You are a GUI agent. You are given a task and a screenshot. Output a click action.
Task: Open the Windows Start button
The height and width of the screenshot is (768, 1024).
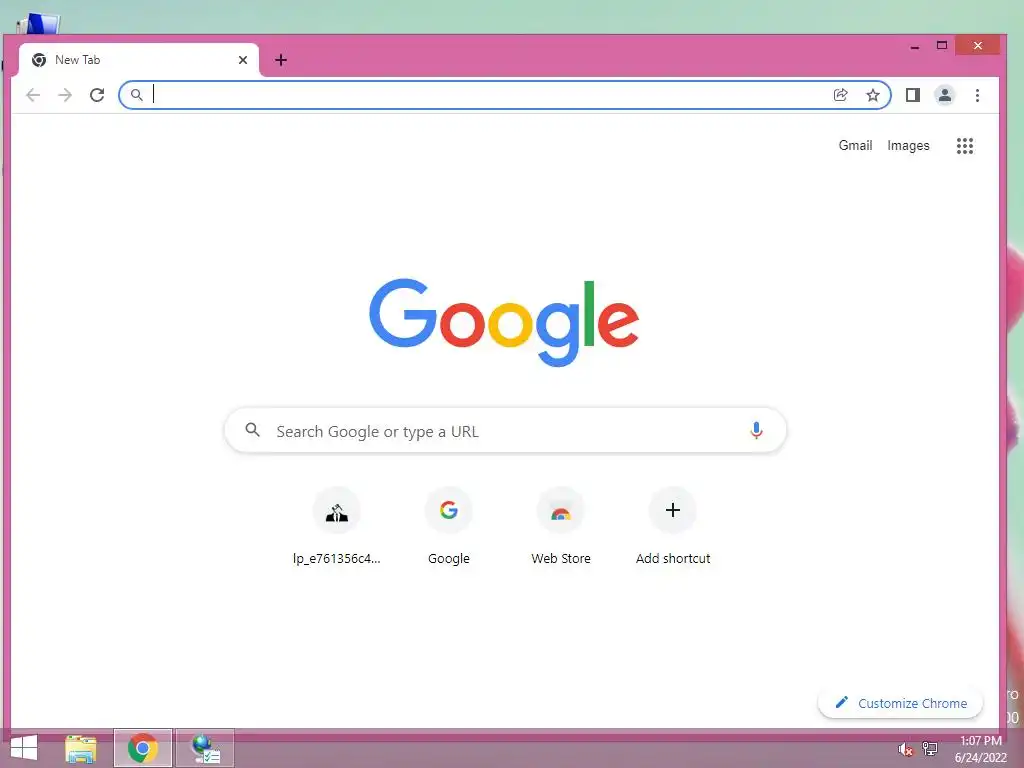(24, 748)
